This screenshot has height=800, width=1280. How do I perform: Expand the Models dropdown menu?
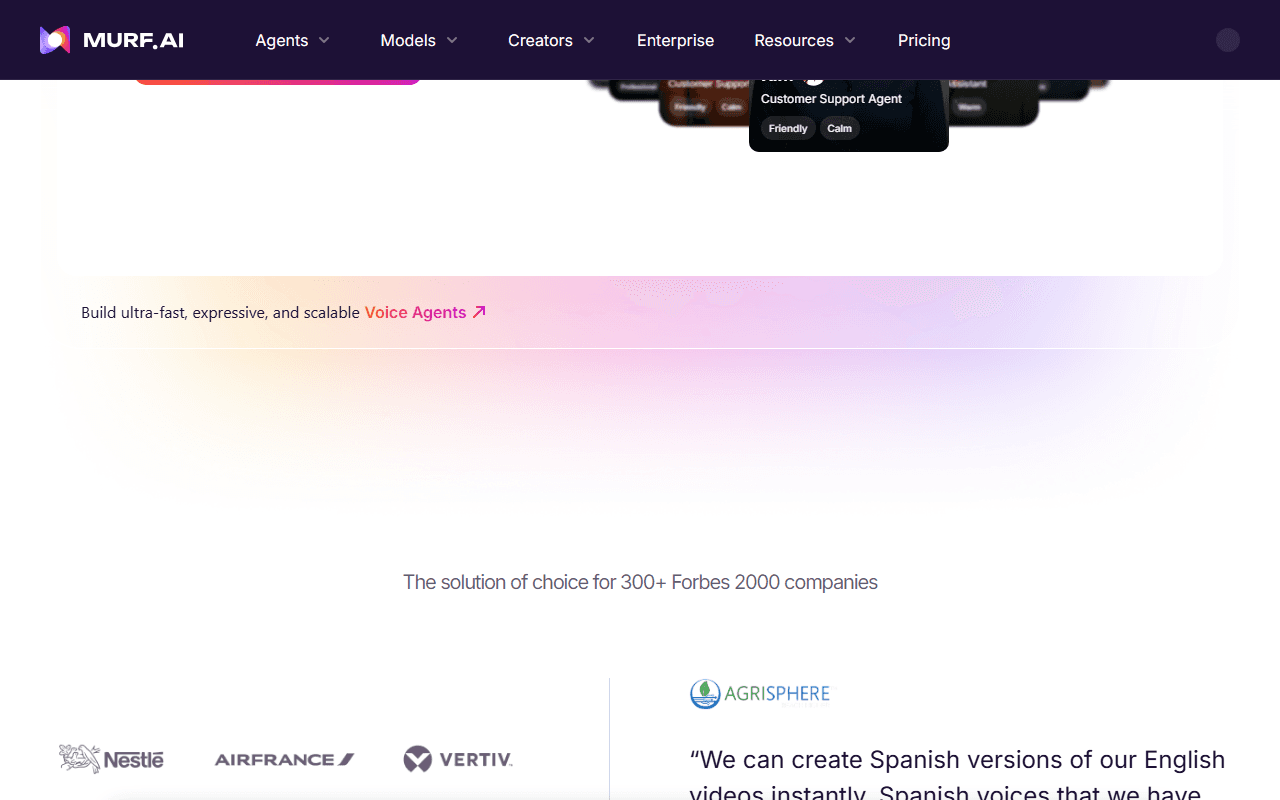click(419, 40)
